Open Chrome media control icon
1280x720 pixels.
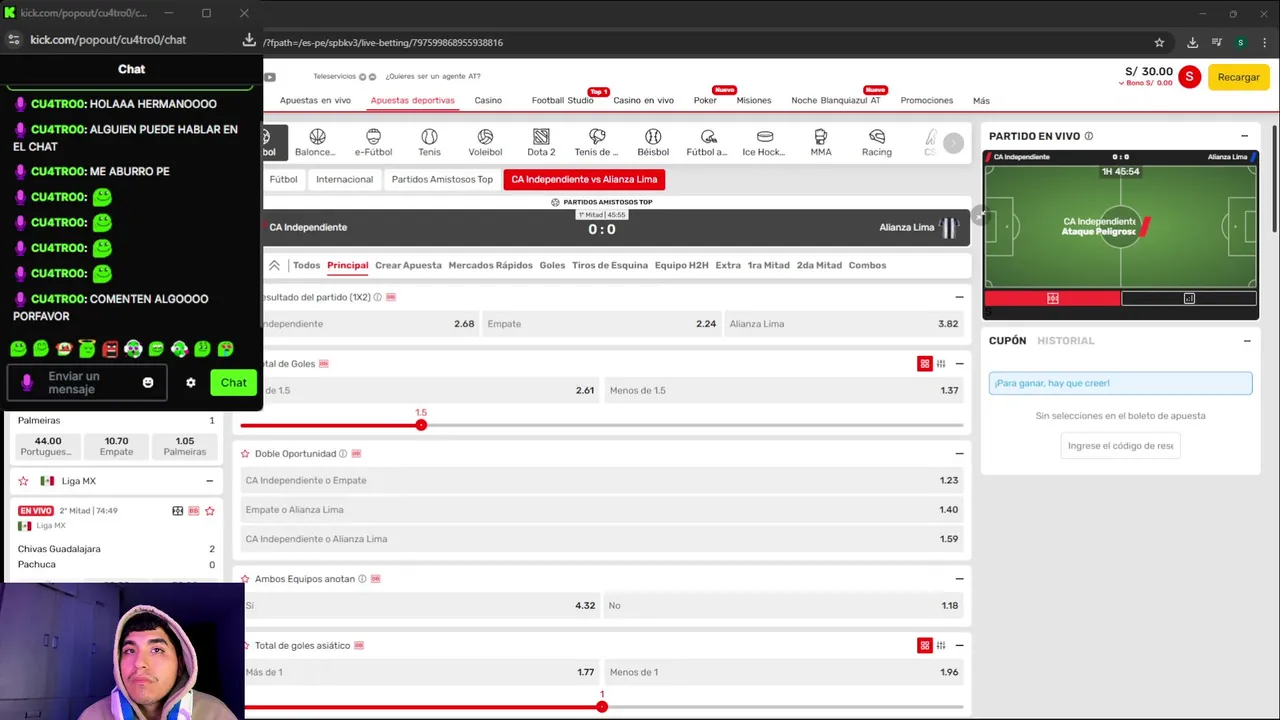pyautogui.click(x=1217, y=42)
